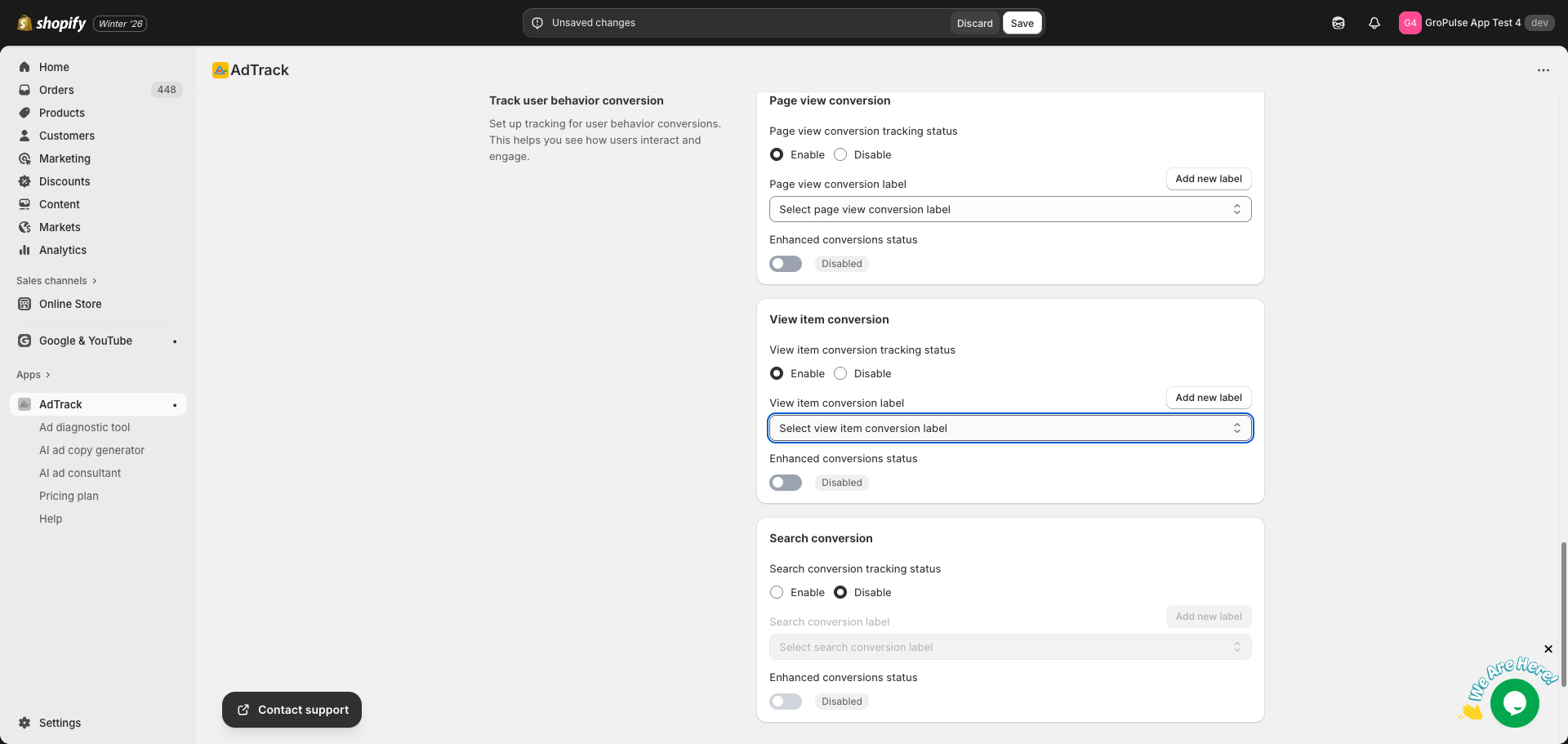Open the Settings gear
Viewport: 1568px width, 744px height.
[x=60, y=723]
